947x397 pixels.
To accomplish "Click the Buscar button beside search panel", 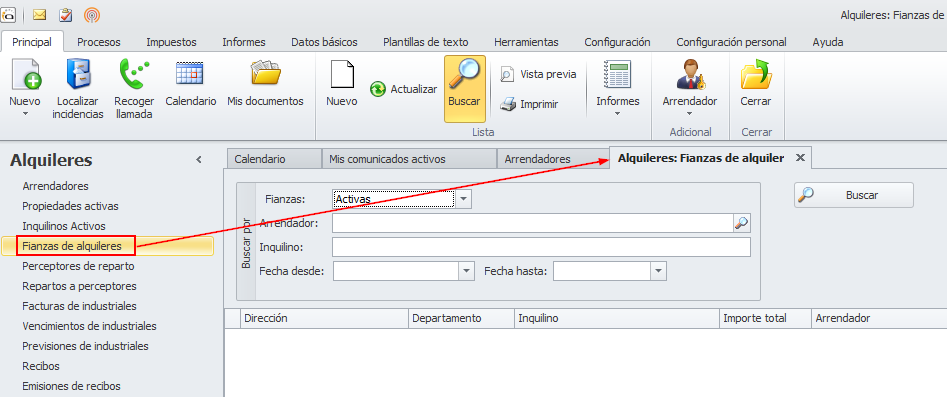I will (853, 195).
